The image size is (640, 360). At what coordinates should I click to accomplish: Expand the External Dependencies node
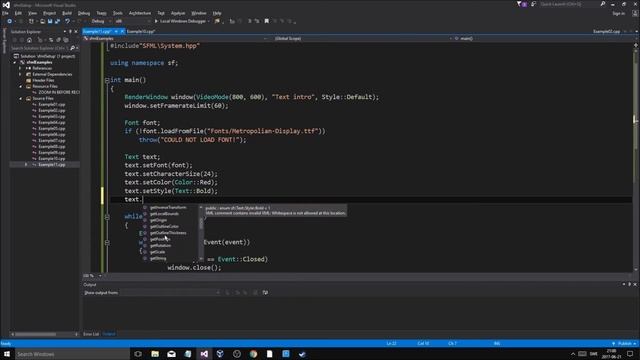click(x=20, y=74)
